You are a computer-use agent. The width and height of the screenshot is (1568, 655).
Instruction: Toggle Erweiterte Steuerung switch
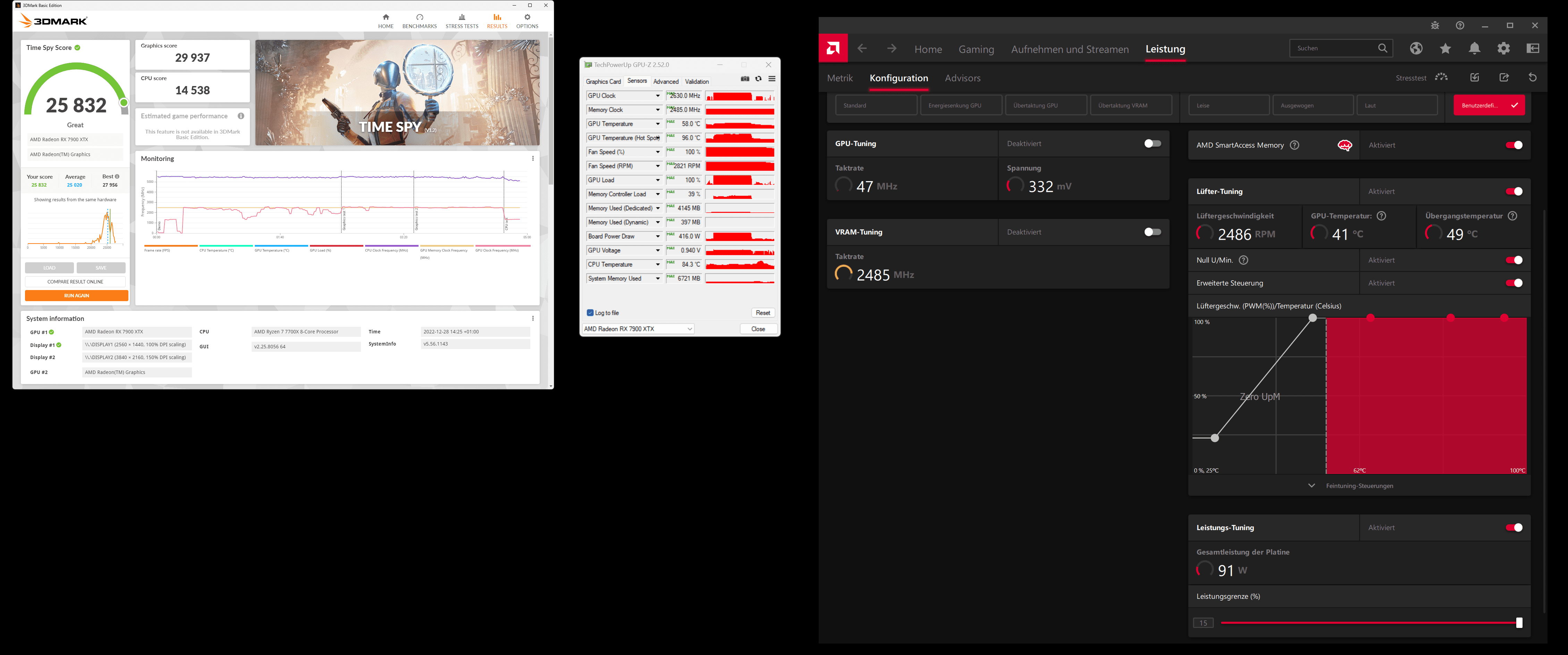[1514, 283]
